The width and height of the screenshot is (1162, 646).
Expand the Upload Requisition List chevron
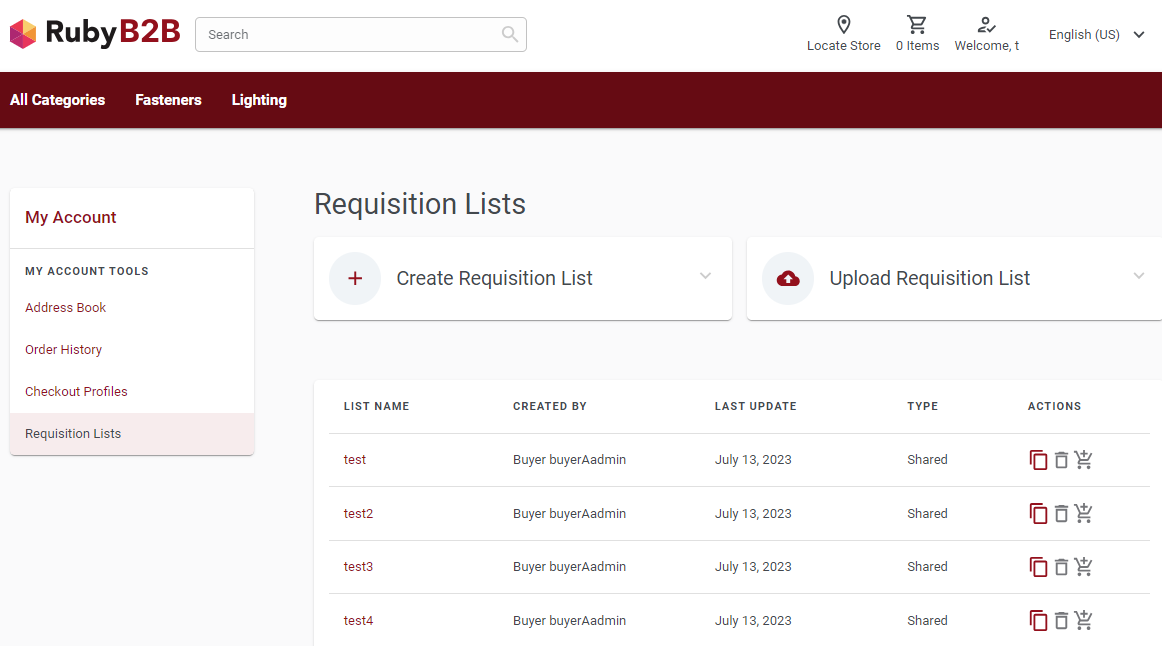click(x=1138, y=276)
